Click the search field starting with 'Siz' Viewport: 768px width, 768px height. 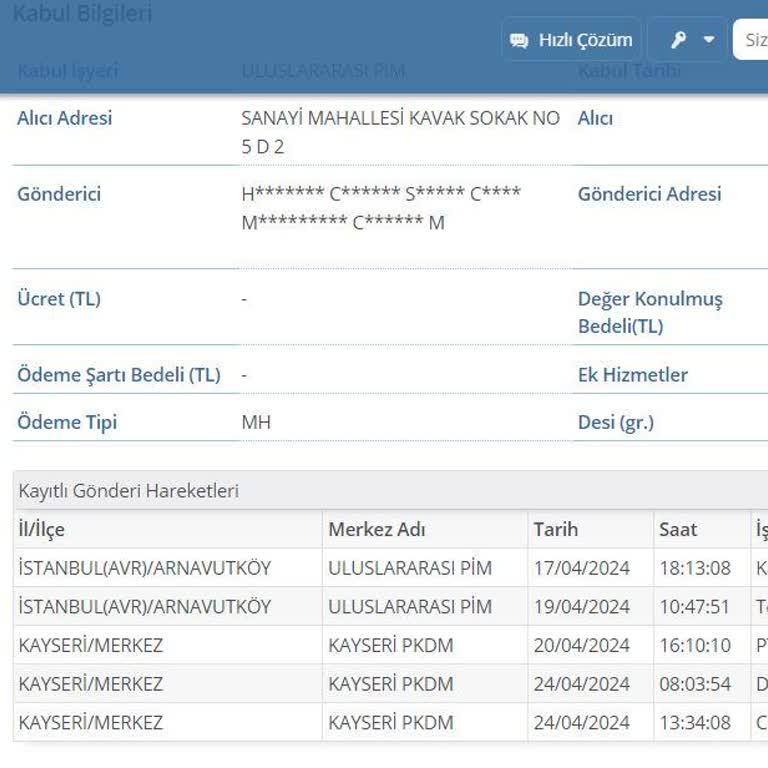coord(752,40)
